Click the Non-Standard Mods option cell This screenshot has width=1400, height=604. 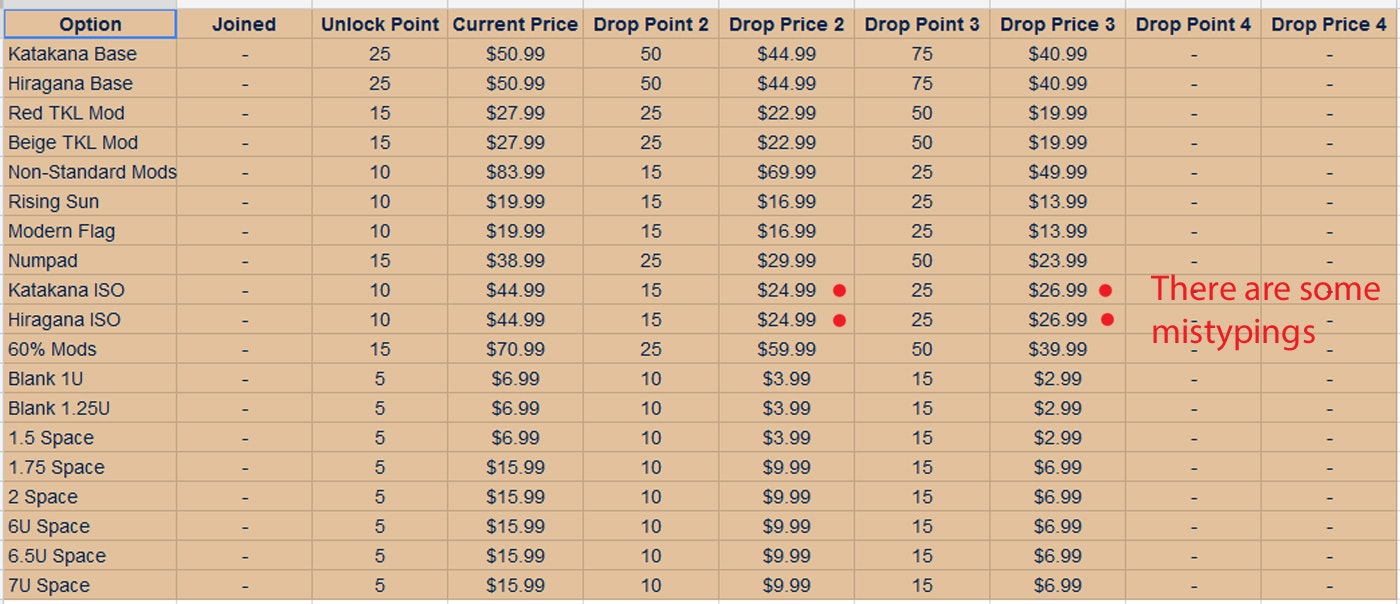[x=92, y=172]
